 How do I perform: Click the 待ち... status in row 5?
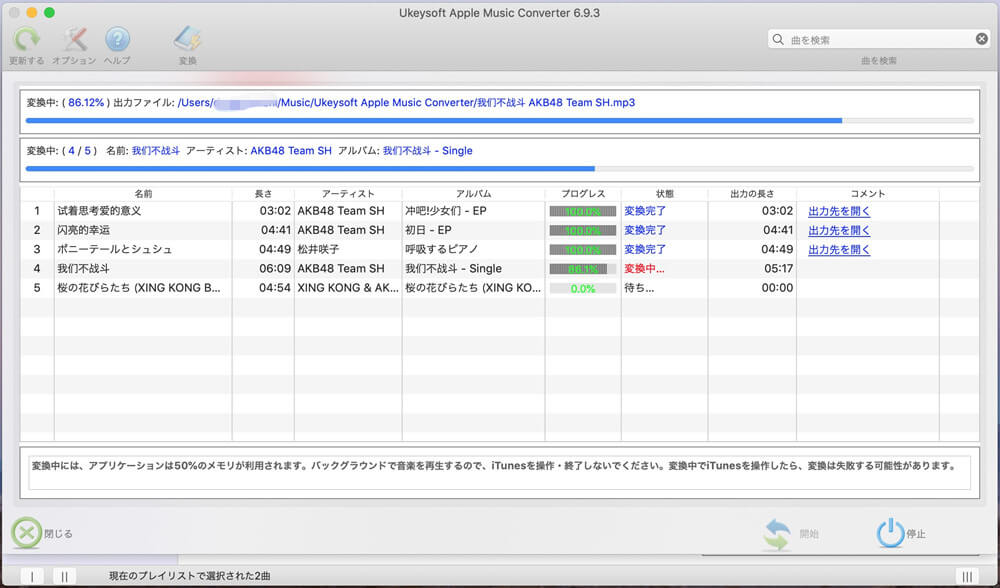[x=639, y=288]
